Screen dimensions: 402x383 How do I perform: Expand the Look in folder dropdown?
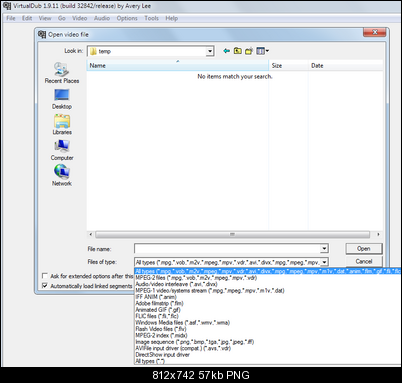pyautogui.click(x=210, y=51)
